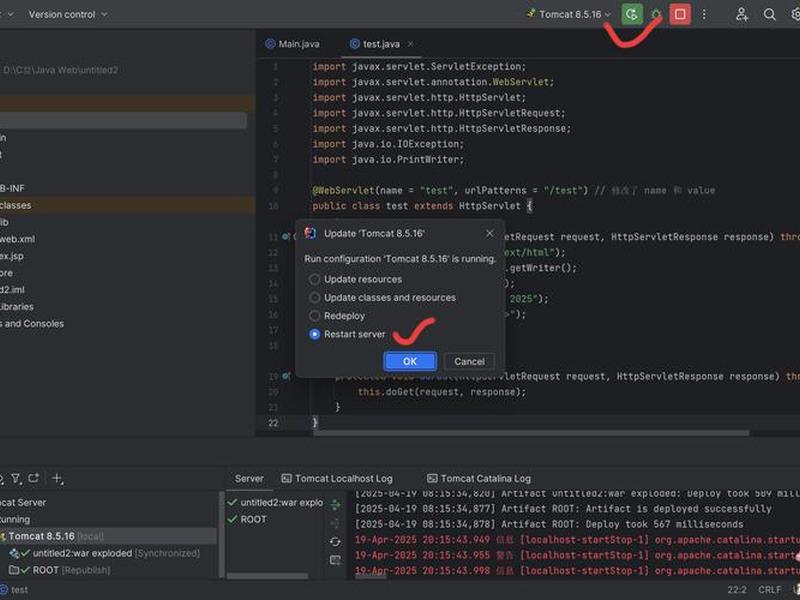This screenshot has height=600, width=800.
Task: Click the bottom icon below the refresh icon
Action: [335, 560]
